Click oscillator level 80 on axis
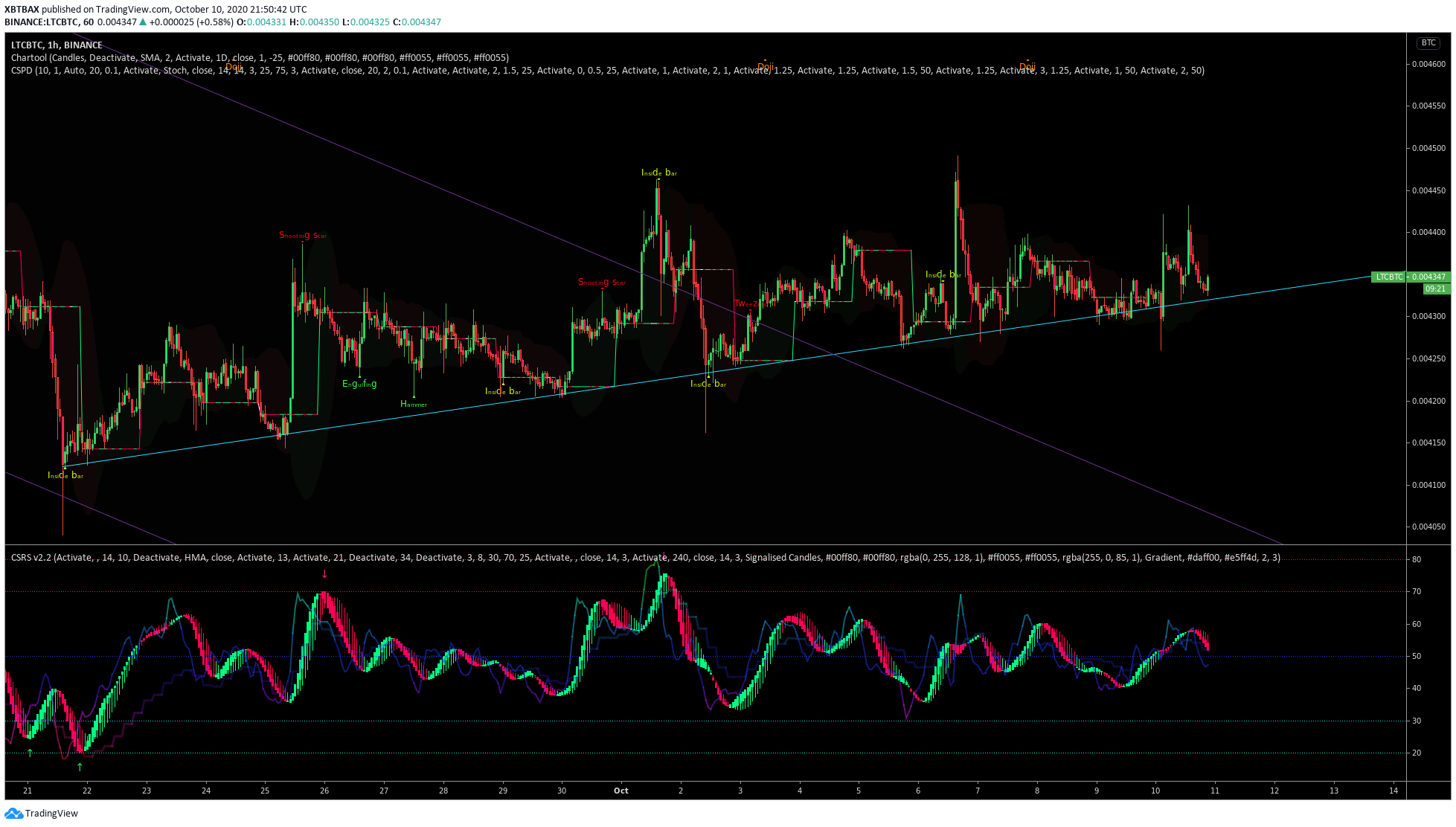The image size is (1456, 827). pos(1417,559)
